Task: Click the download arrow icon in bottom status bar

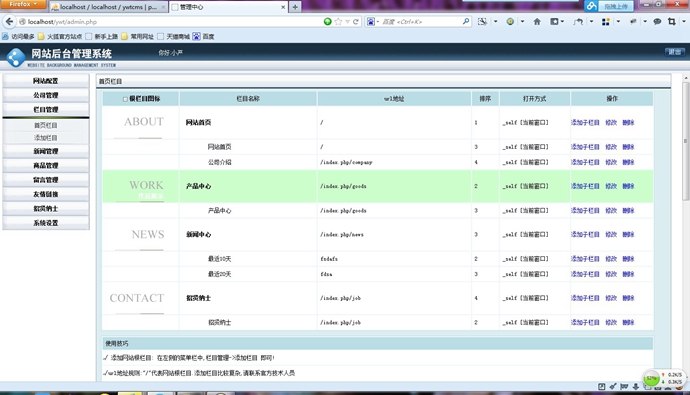Action: click(635, 387)
